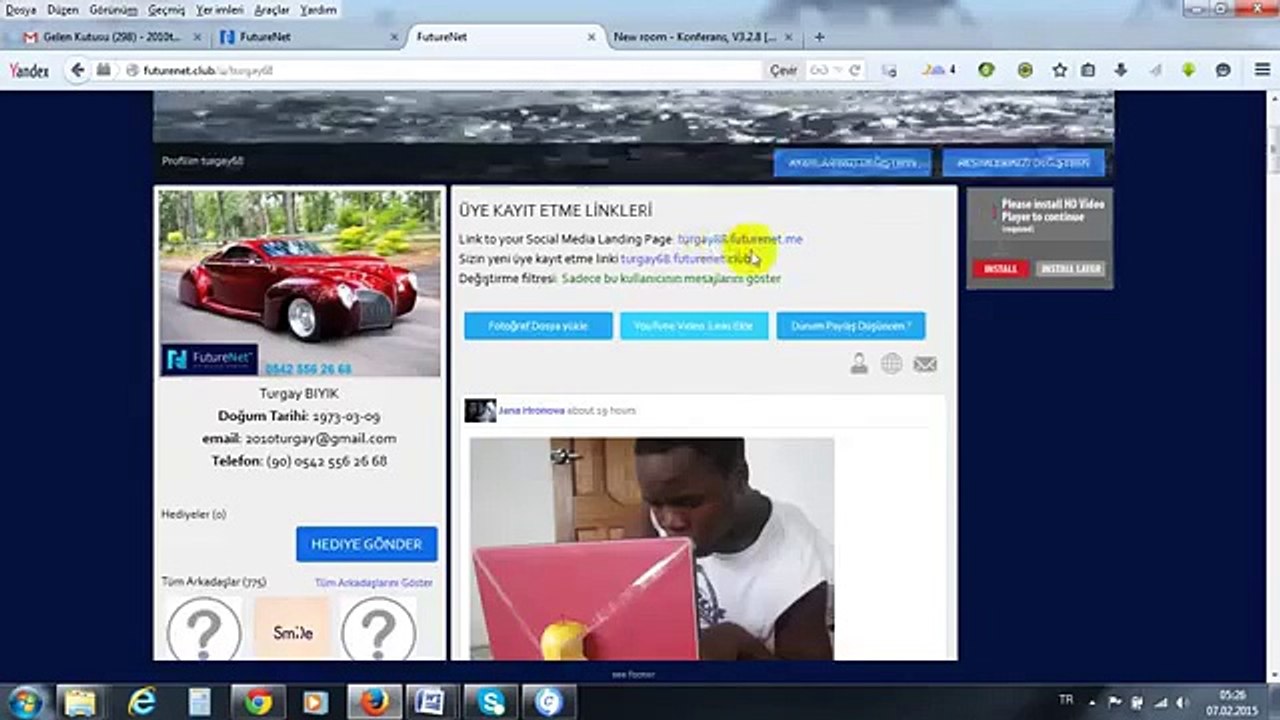Click the taskbar clock showing 05:26

pos(1232,702)
